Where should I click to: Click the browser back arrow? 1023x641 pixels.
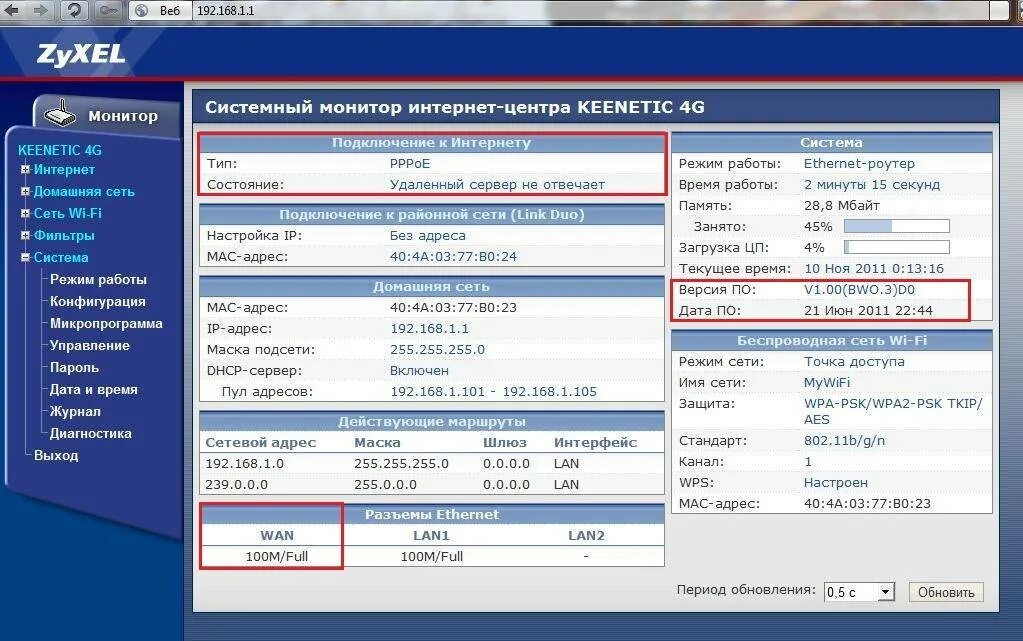pyautogui.click(x=11, y=10)
